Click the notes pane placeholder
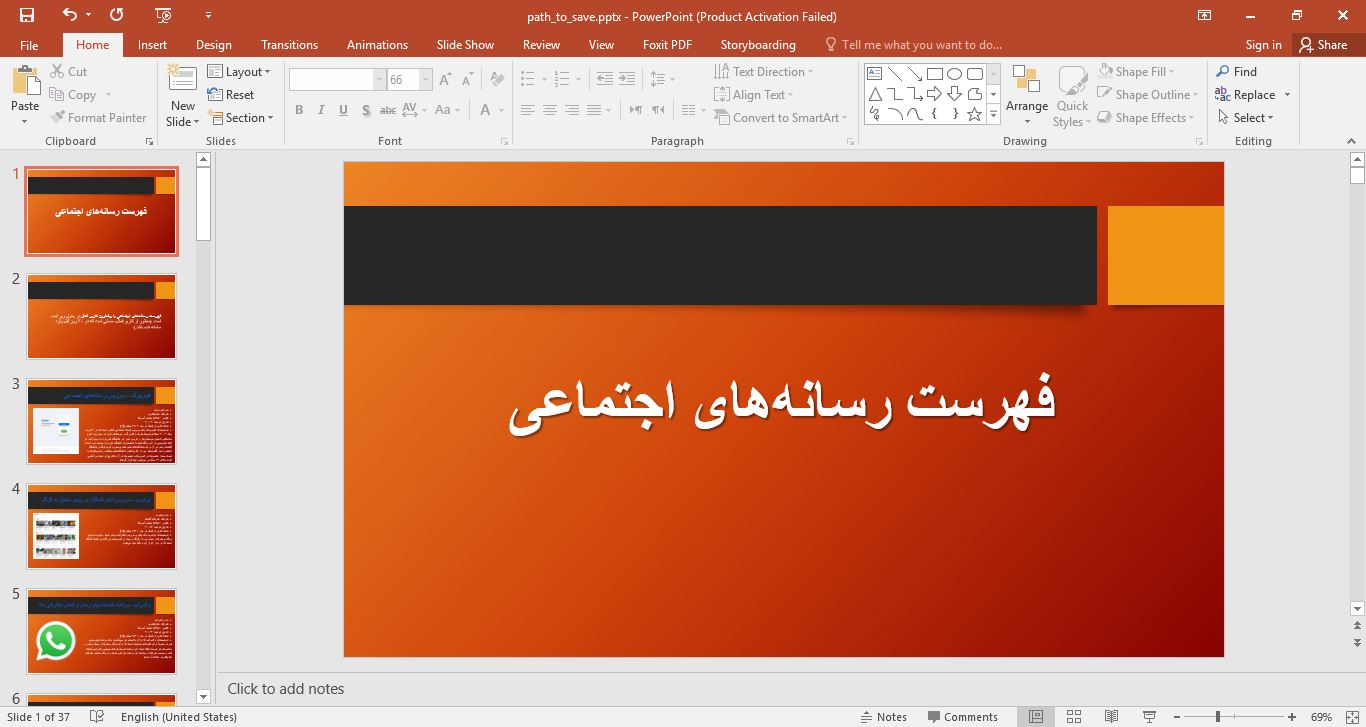The image size is (1366, 727). (286, 689)
